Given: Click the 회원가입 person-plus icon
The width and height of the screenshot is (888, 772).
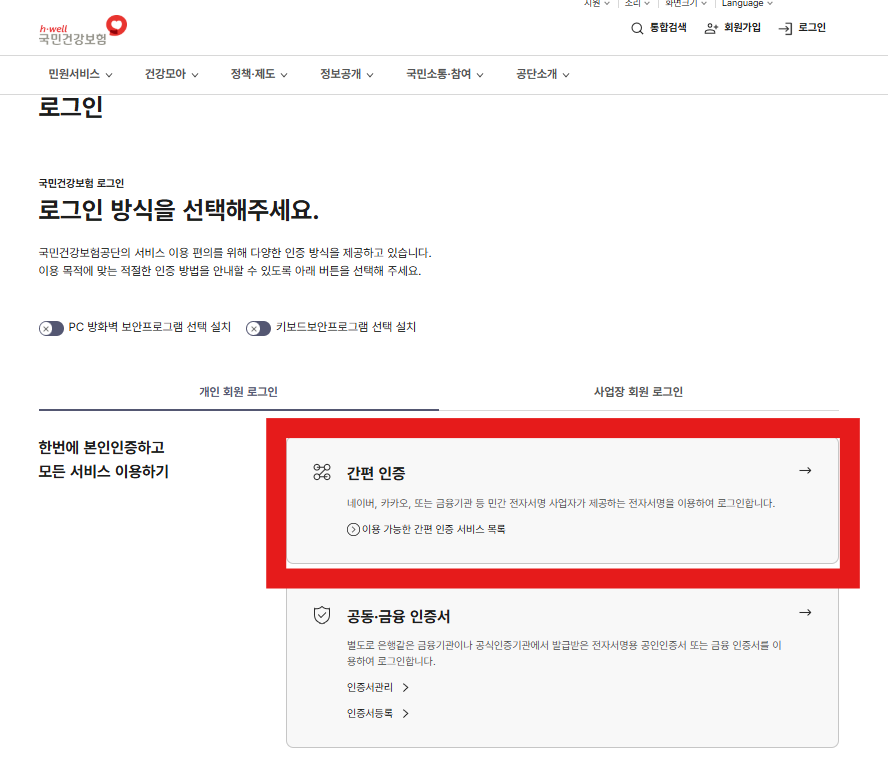Looking at the screenshot, I should (711, 28).
